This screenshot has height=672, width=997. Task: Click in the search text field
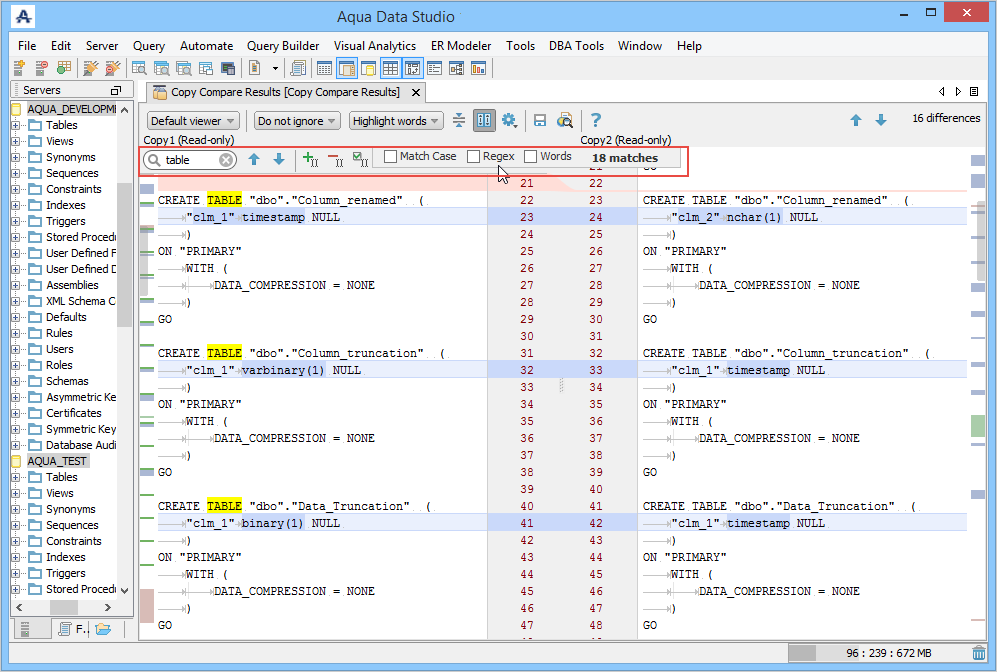tap(190, 160)
